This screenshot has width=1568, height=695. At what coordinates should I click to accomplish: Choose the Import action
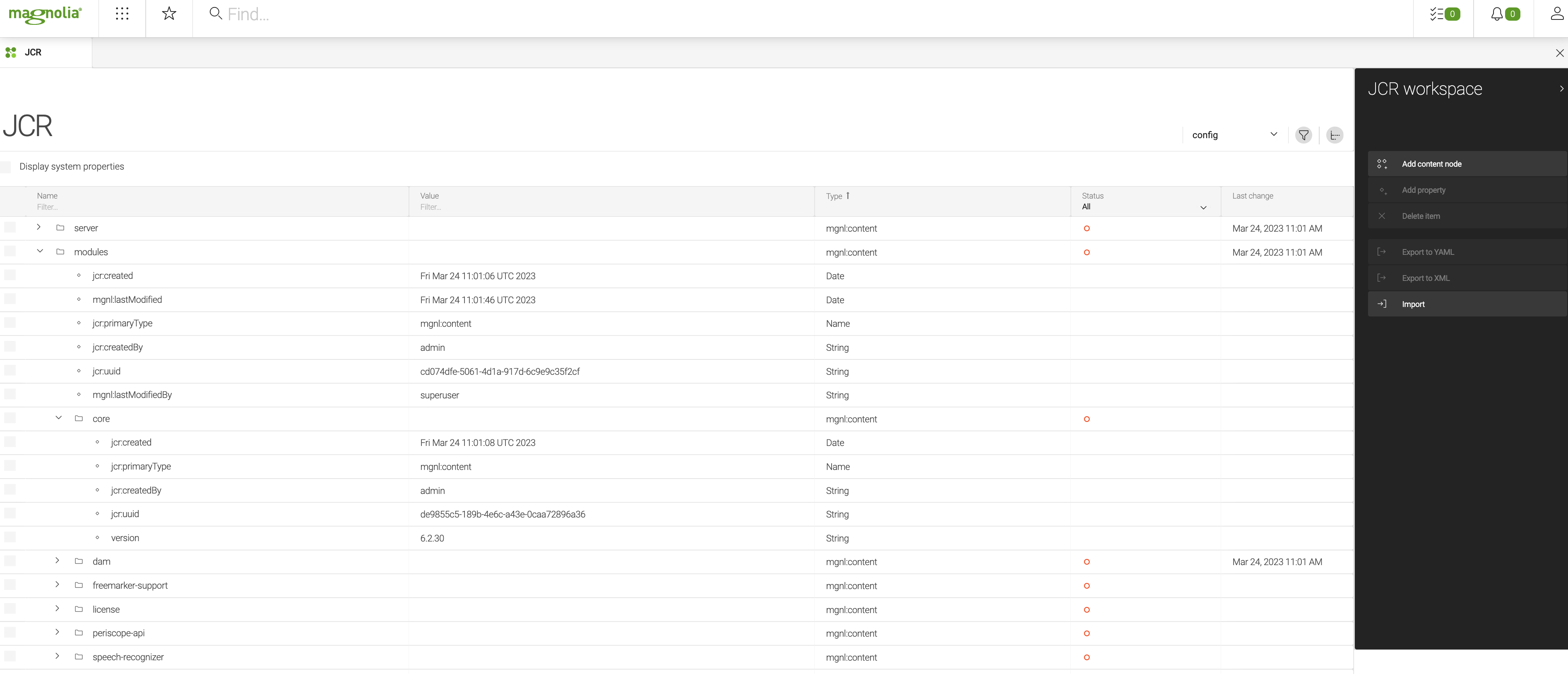point(1467,304)
